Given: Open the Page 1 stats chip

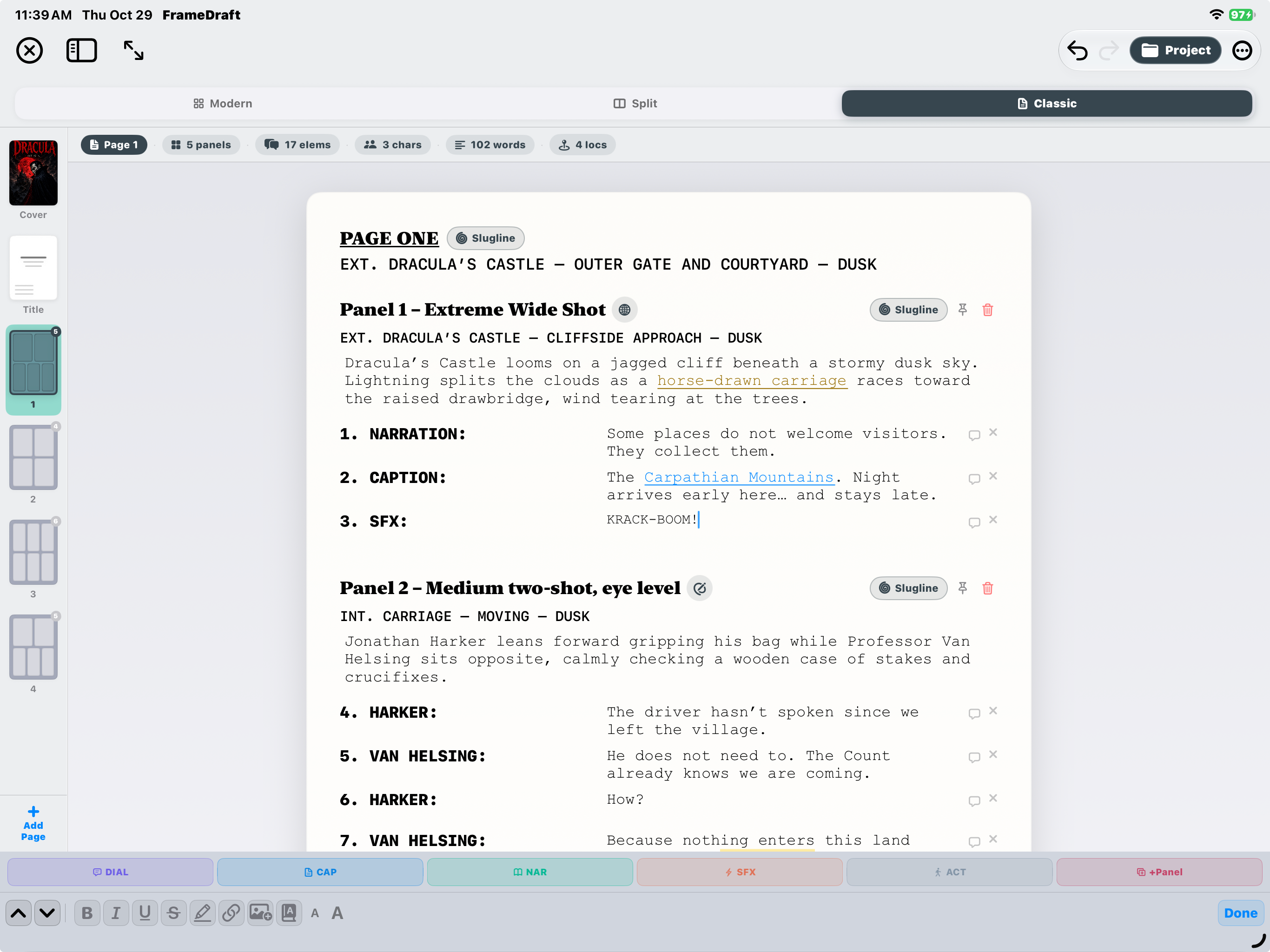Looking at the screenshot, I should pyautogui.click(x=114, y=145).
